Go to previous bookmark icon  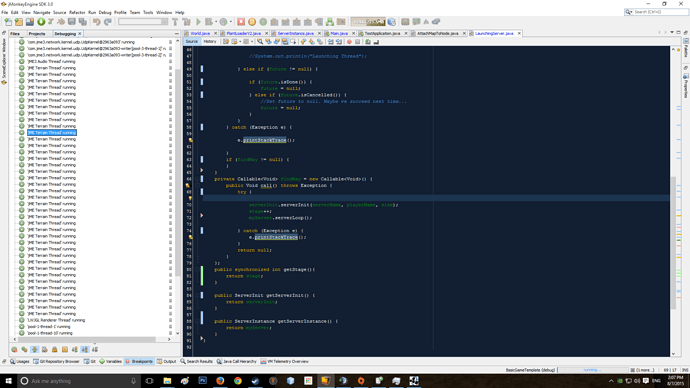coord(303,41)
